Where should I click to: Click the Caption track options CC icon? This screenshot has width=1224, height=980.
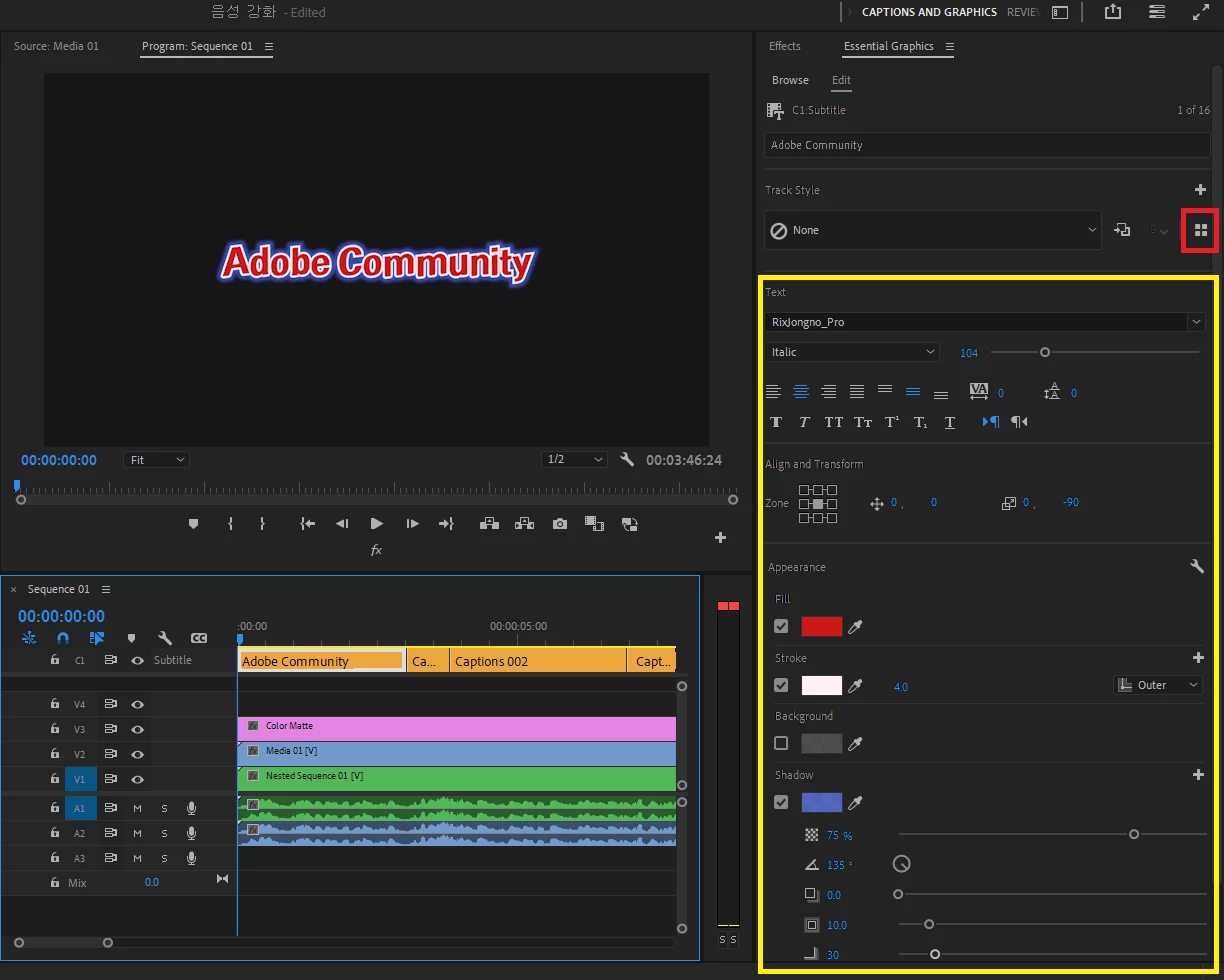199,637
